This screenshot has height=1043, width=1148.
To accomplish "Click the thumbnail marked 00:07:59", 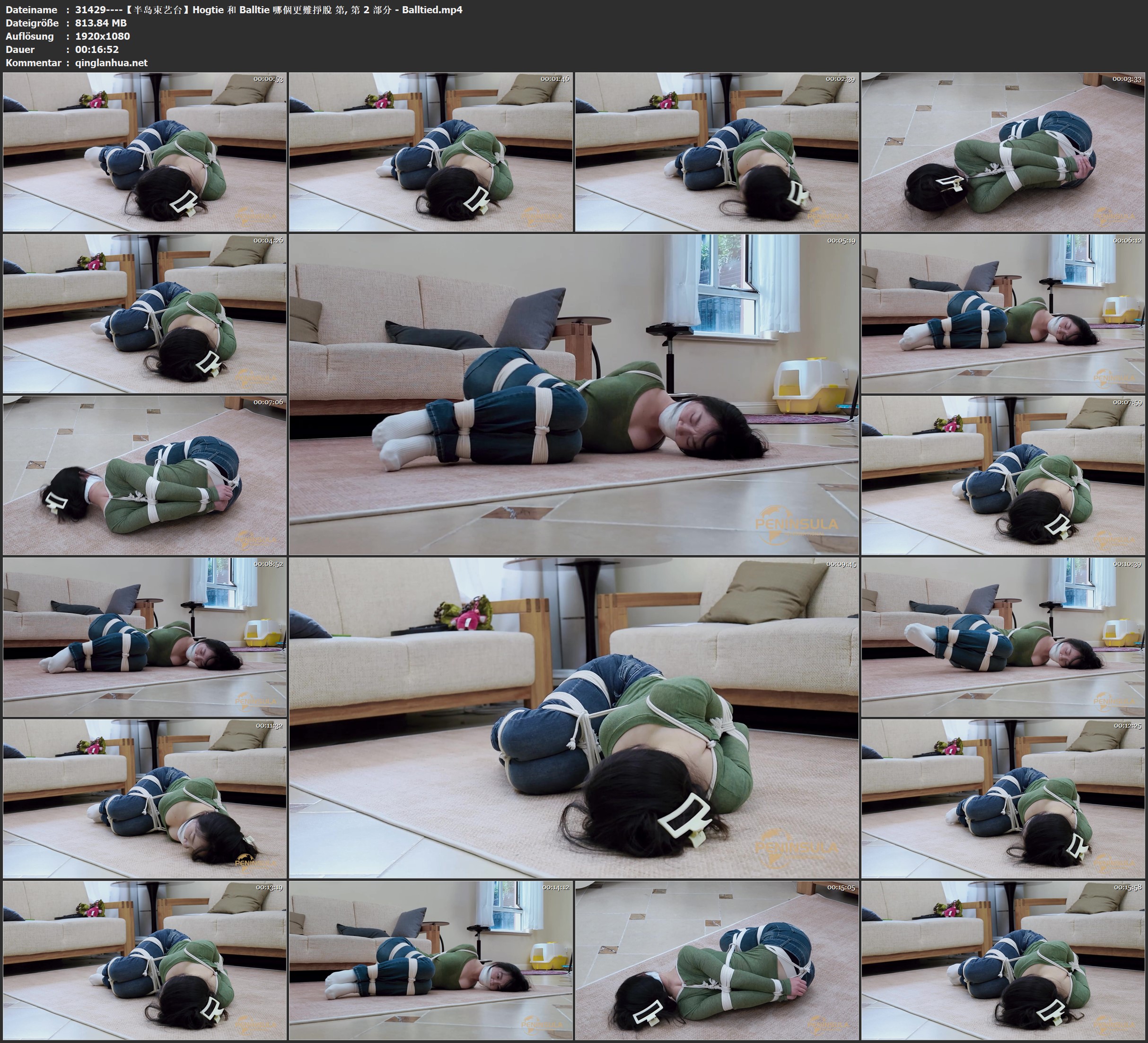I will (x=1003, y=475).
